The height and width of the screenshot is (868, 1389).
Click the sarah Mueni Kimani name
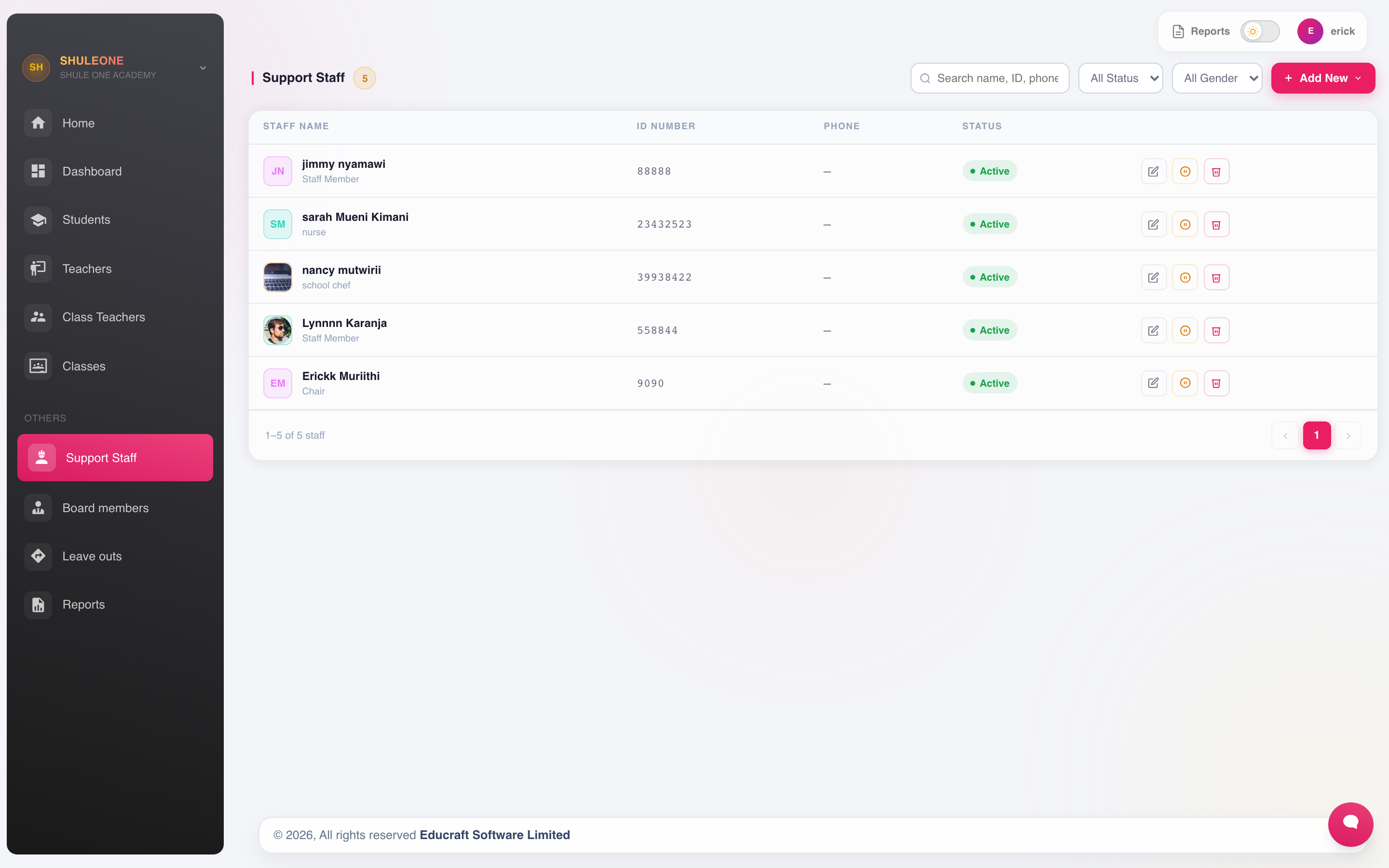tap(355, 217)
